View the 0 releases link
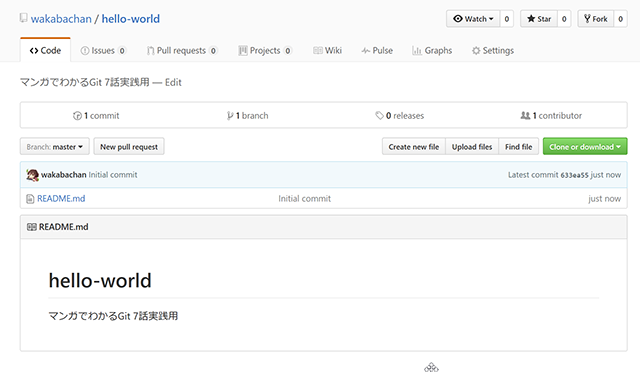Image resolution: width=640 pixels, height=372 pixels. tap(400, 116)
